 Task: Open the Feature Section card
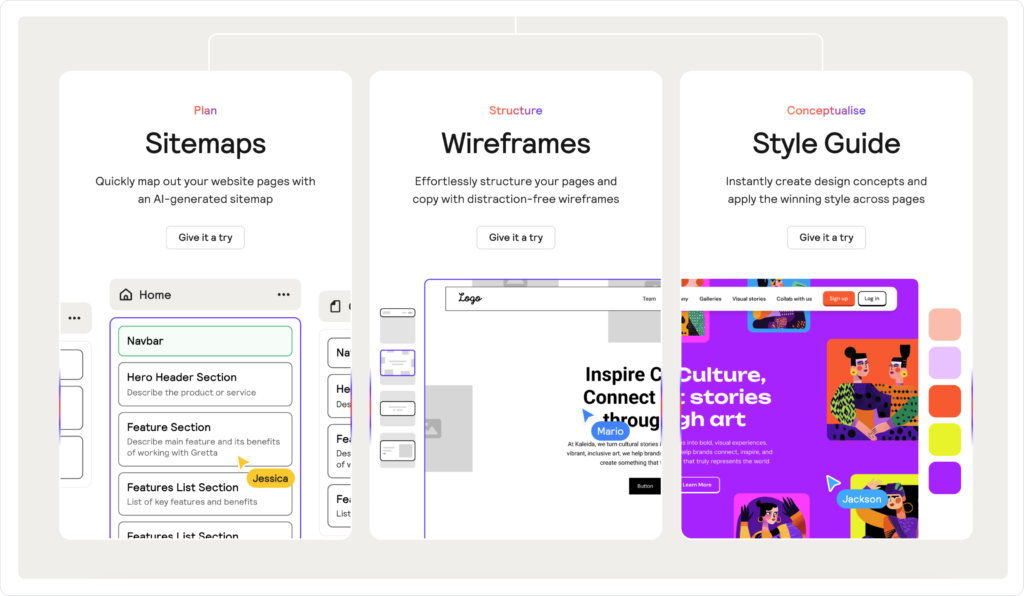pyautogui.click(x=205, y=439)
